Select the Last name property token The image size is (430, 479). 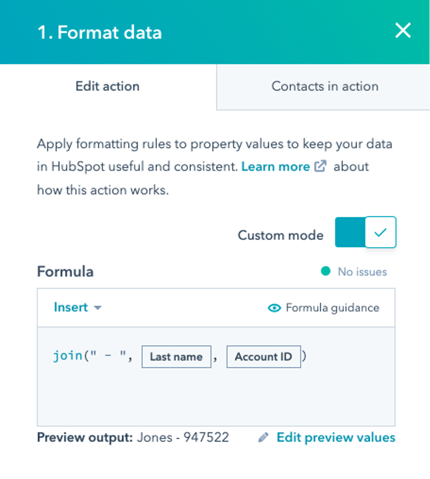click(x=176, y=357)
